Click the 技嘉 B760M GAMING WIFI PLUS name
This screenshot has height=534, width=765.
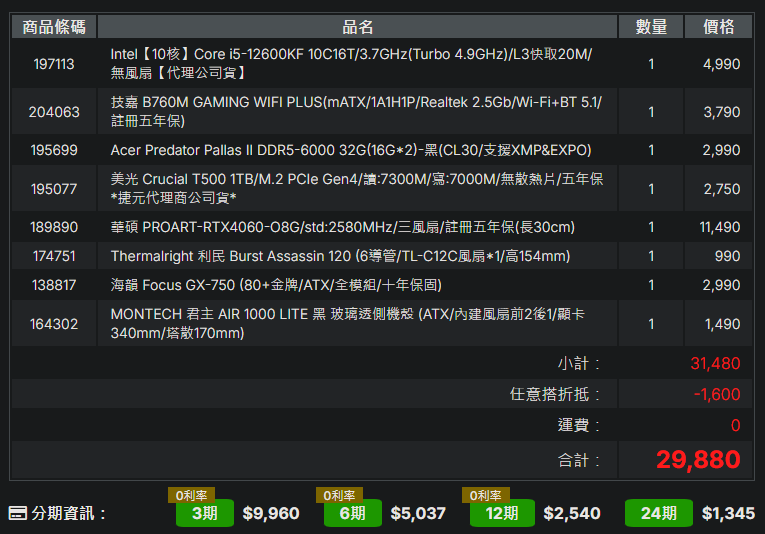click(356, 112)
